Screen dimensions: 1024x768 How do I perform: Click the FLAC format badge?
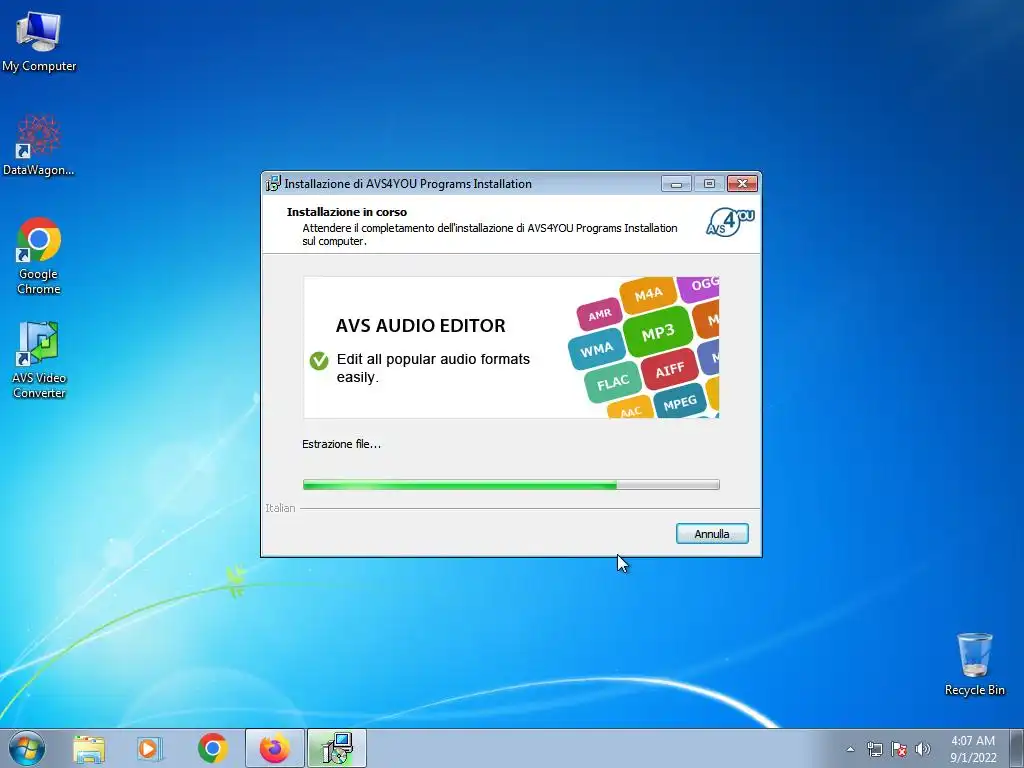tap(613, 382)
